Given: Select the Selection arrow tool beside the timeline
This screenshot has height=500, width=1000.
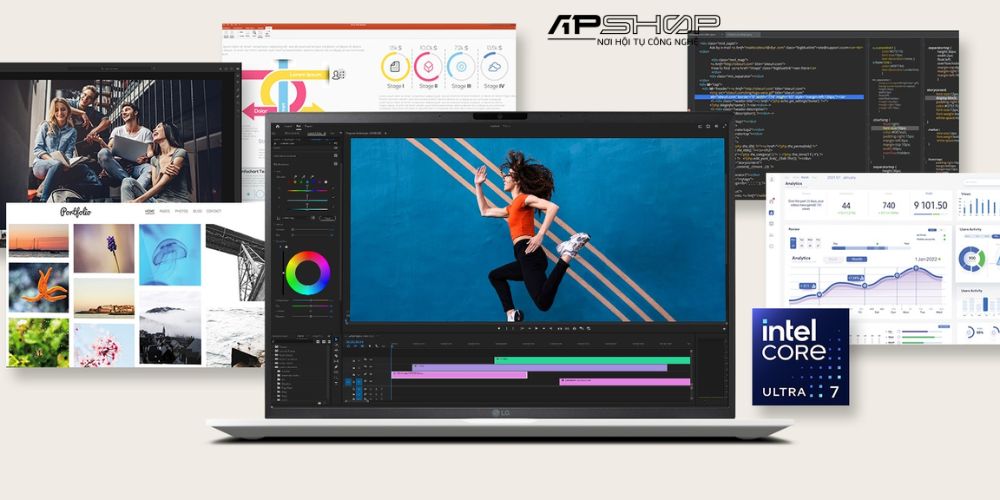Looking at the screenshot, I should point(336,339).
